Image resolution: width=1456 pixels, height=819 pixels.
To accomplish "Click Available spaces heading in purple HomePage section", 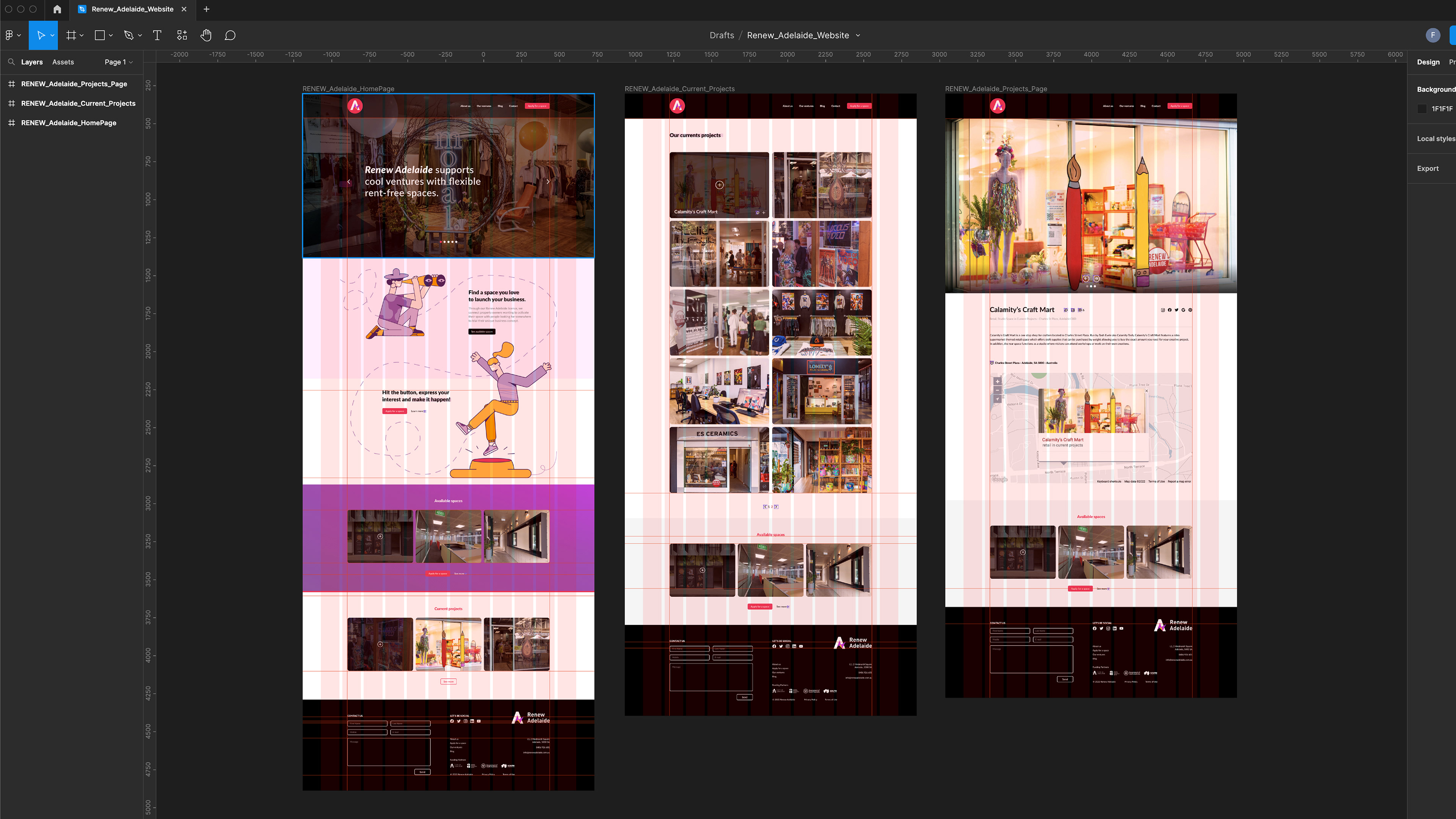I will pyautogui.click(x=448, y=501).
